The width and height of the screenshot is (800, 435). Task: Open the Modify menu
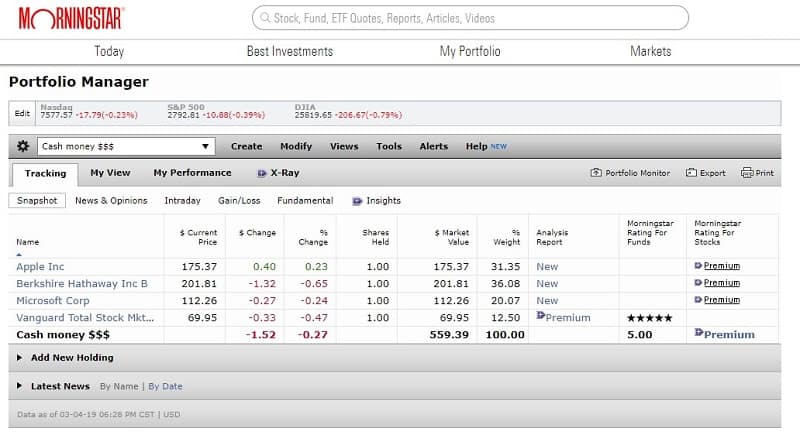(296, 146)
